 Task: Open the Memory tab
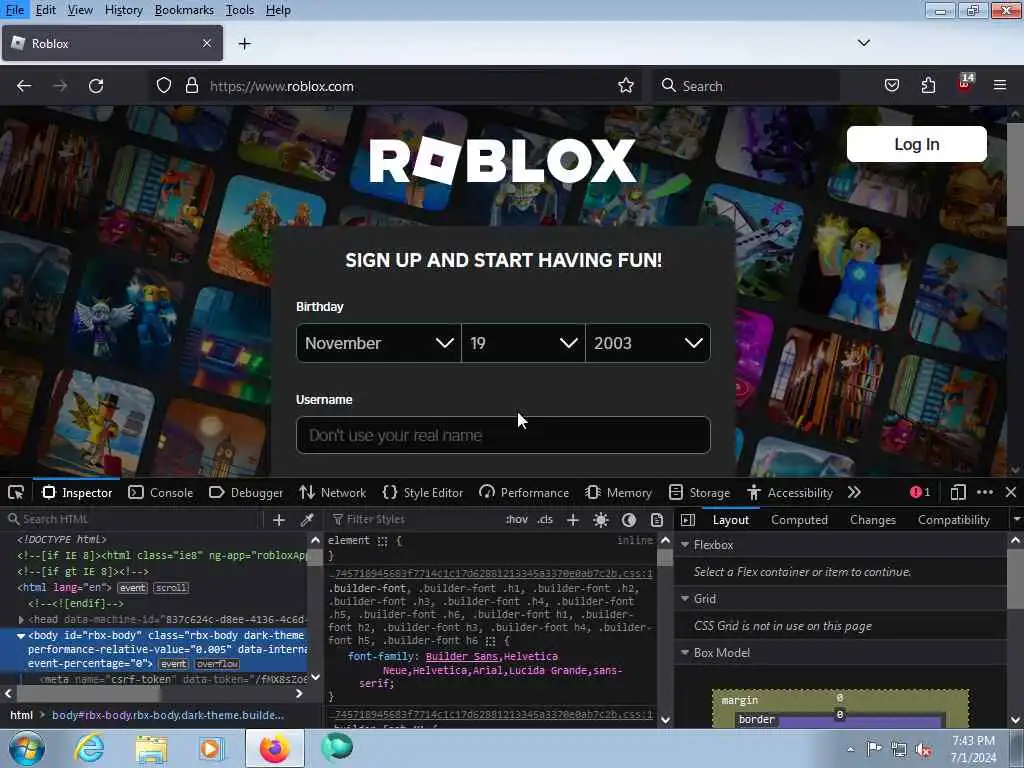618,492
